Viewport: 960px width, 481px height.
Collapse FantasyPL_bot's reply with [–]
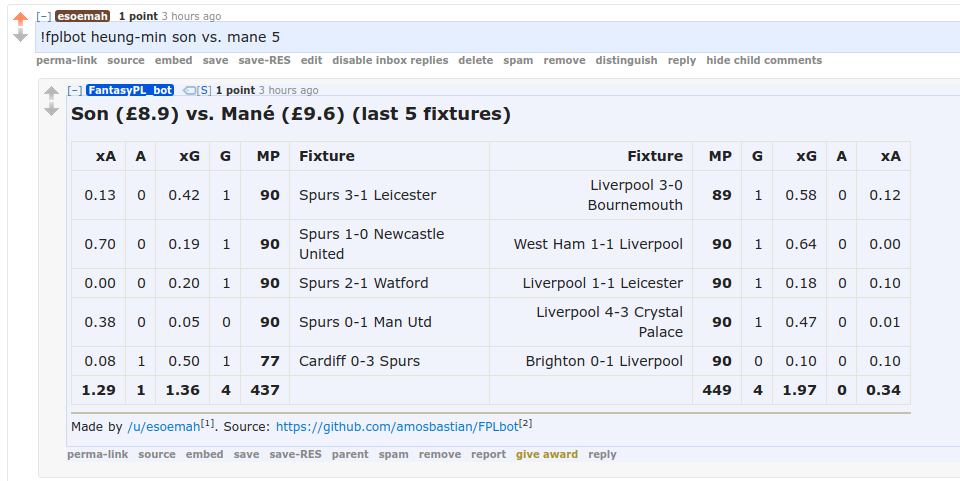(75, 91)
